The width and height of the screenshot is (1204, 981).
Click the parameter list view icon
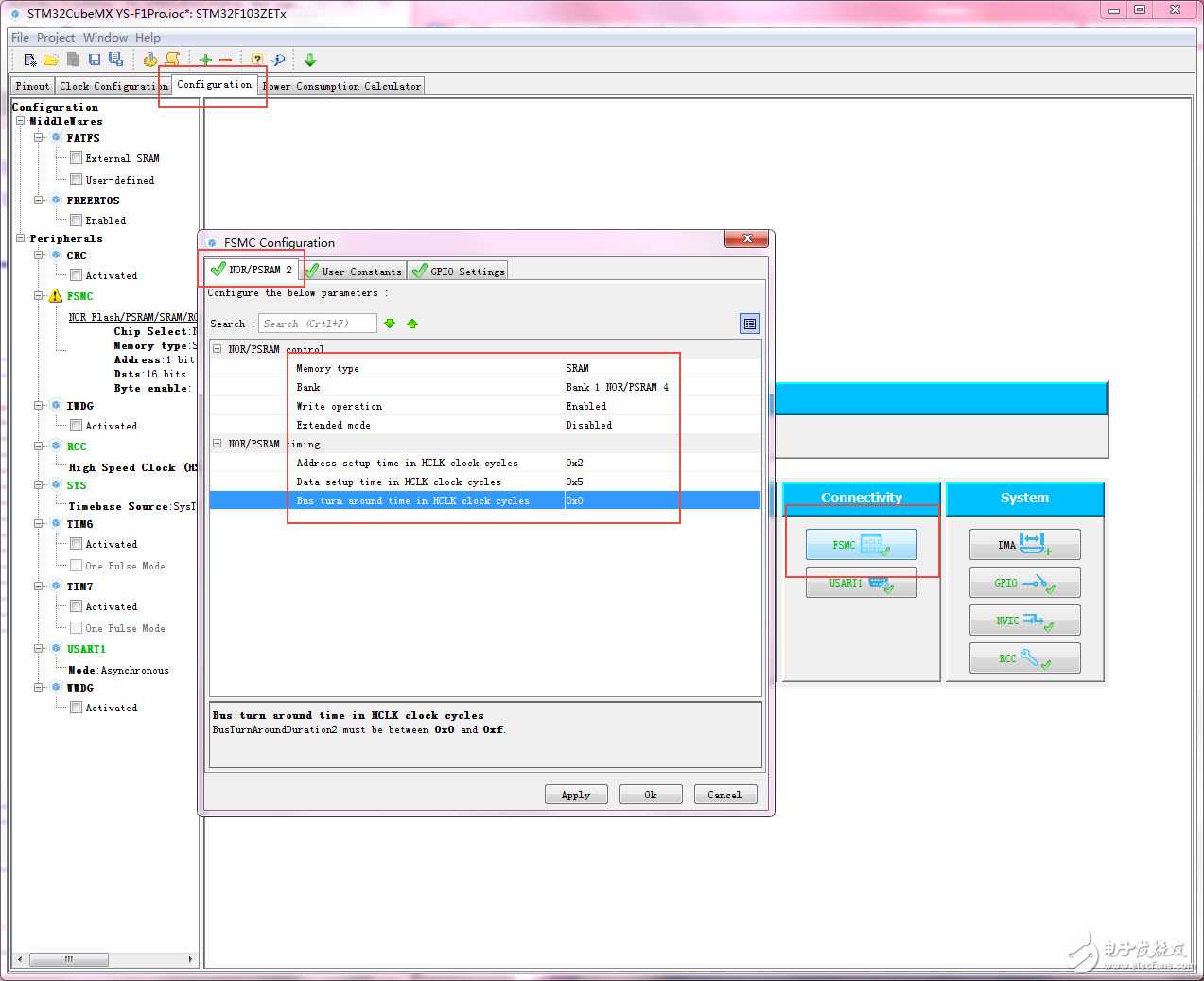pos(750,324)
